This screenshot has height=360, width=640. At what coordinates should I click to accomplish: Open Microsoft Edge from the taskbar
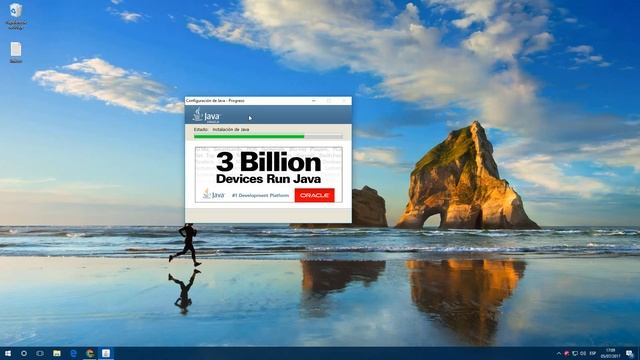(x=73, y=353)
